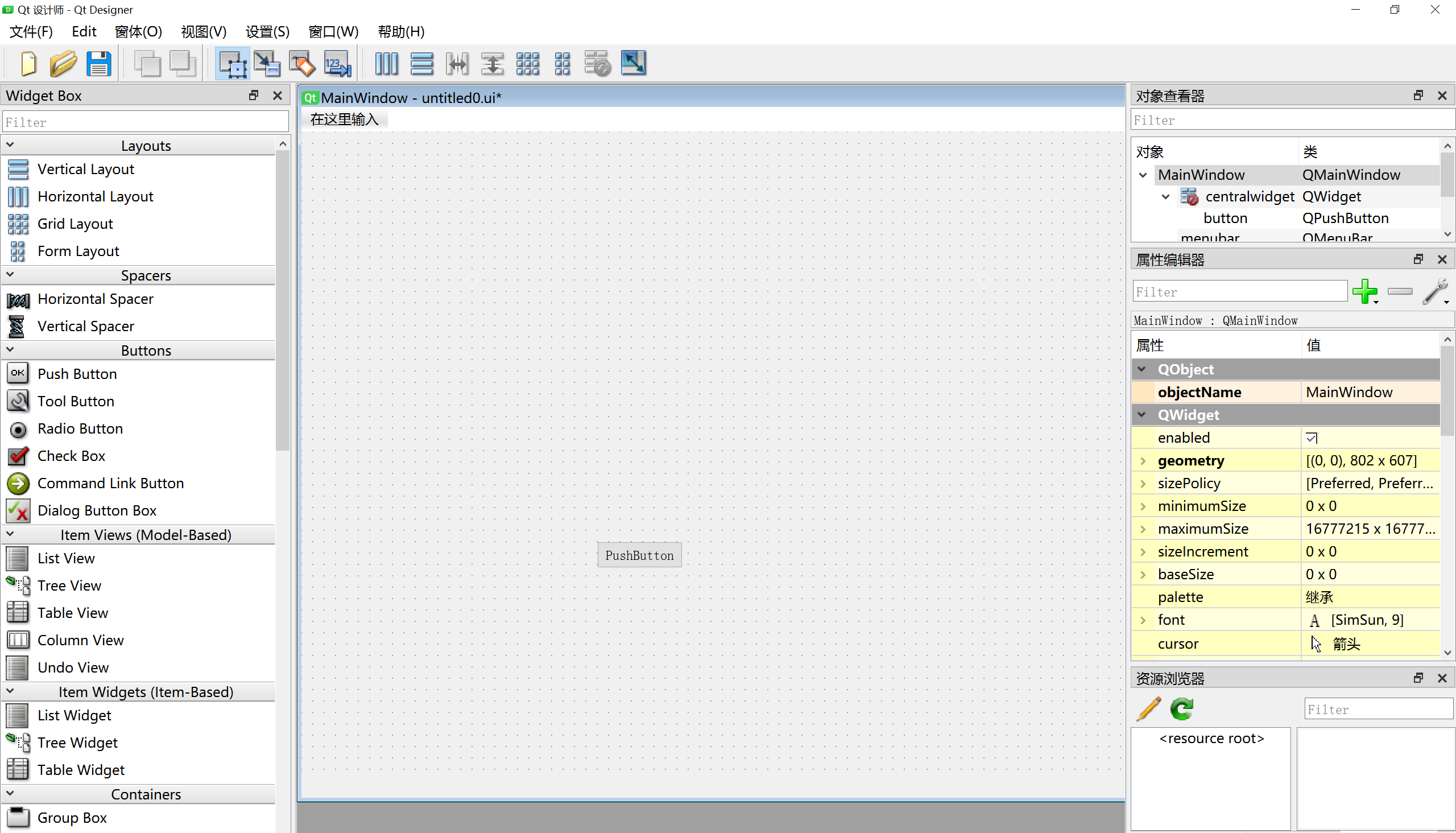Select Push Button in Widget Box
This screenshot has height=833, width=1456.
77,374
